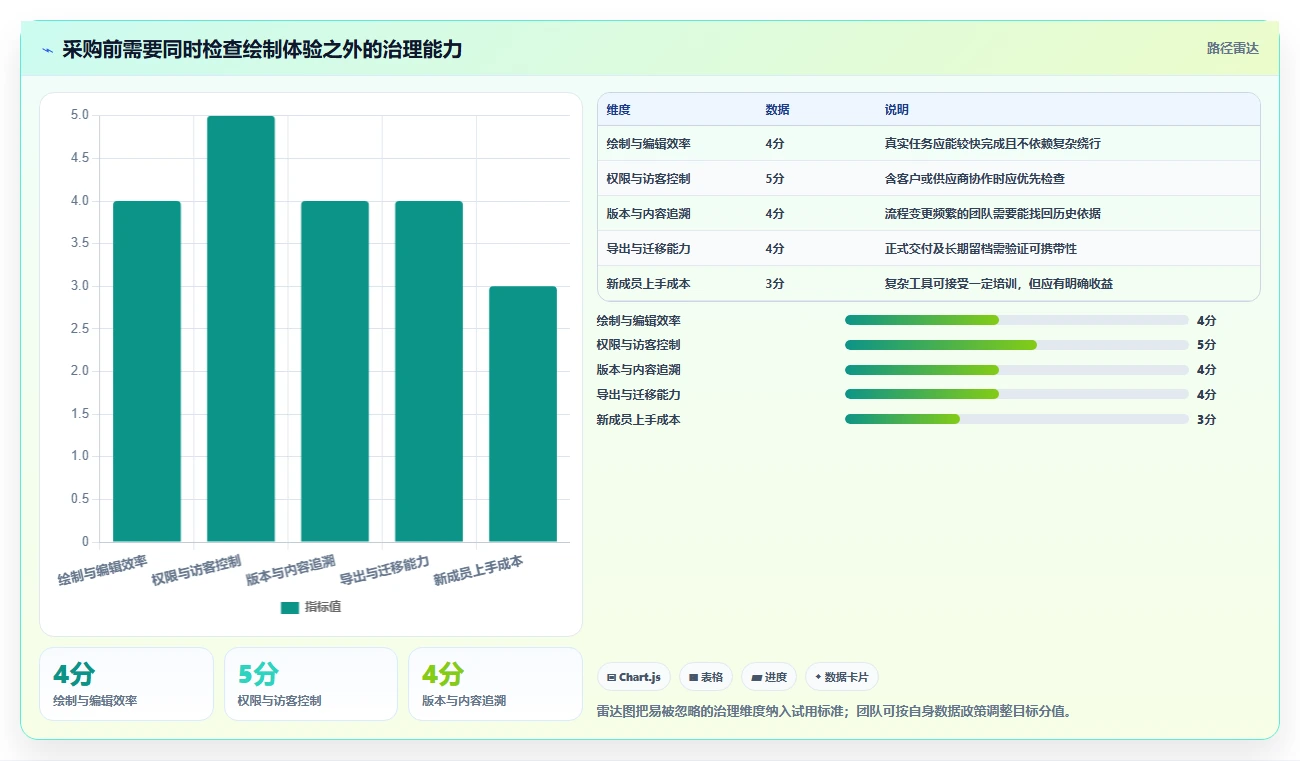
Task: Click text 复杂工具可接受一定培训，但应有明确收益
Action: pos(999,284)
